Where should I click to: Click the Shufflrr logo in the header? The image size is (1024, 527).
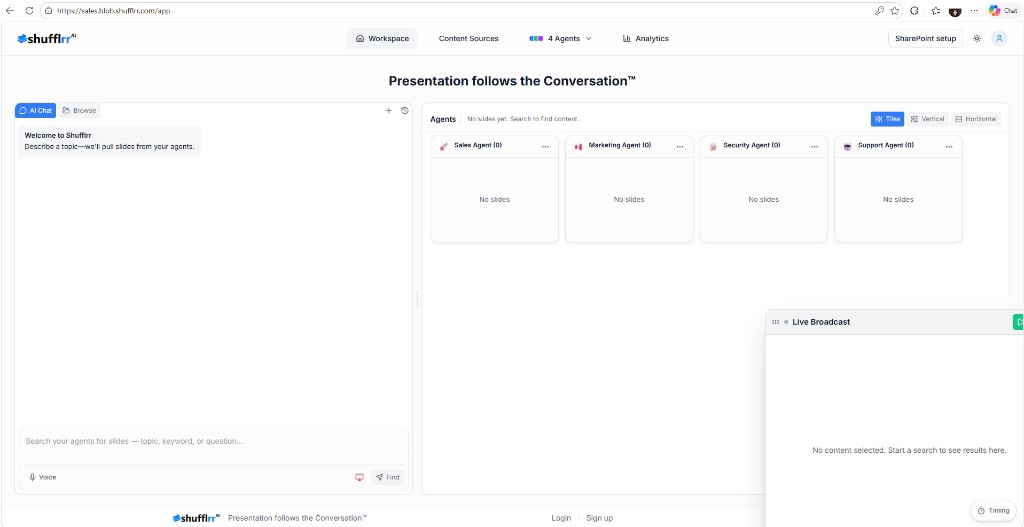(x=46, y=39)
